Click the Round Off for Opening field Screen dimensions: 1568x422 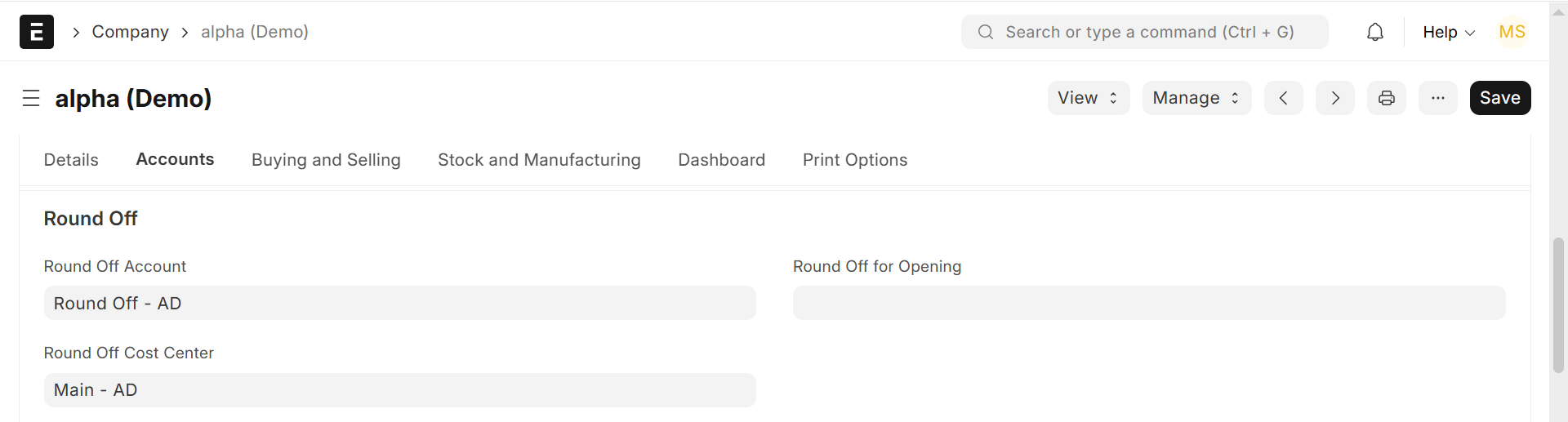point(1148,303)
